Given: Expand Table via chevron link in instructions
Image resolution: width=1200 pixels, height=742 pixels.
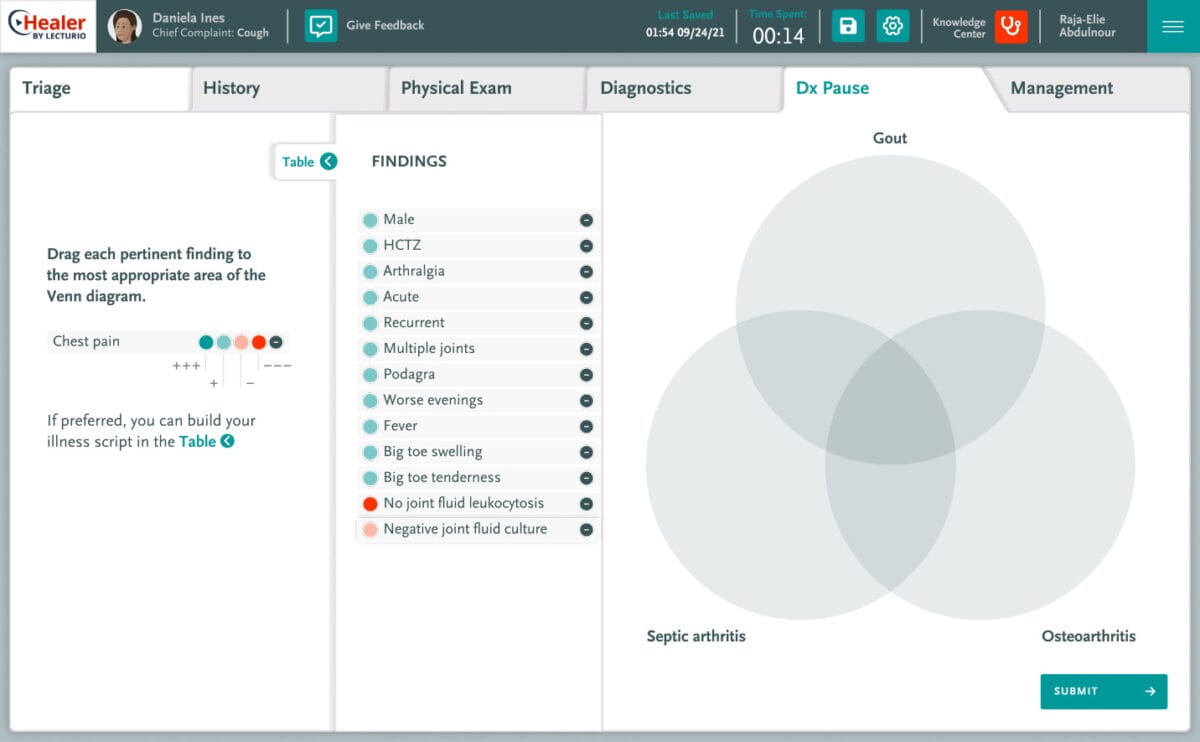Looking at the screenshot, I should click(x=227, y=441).
